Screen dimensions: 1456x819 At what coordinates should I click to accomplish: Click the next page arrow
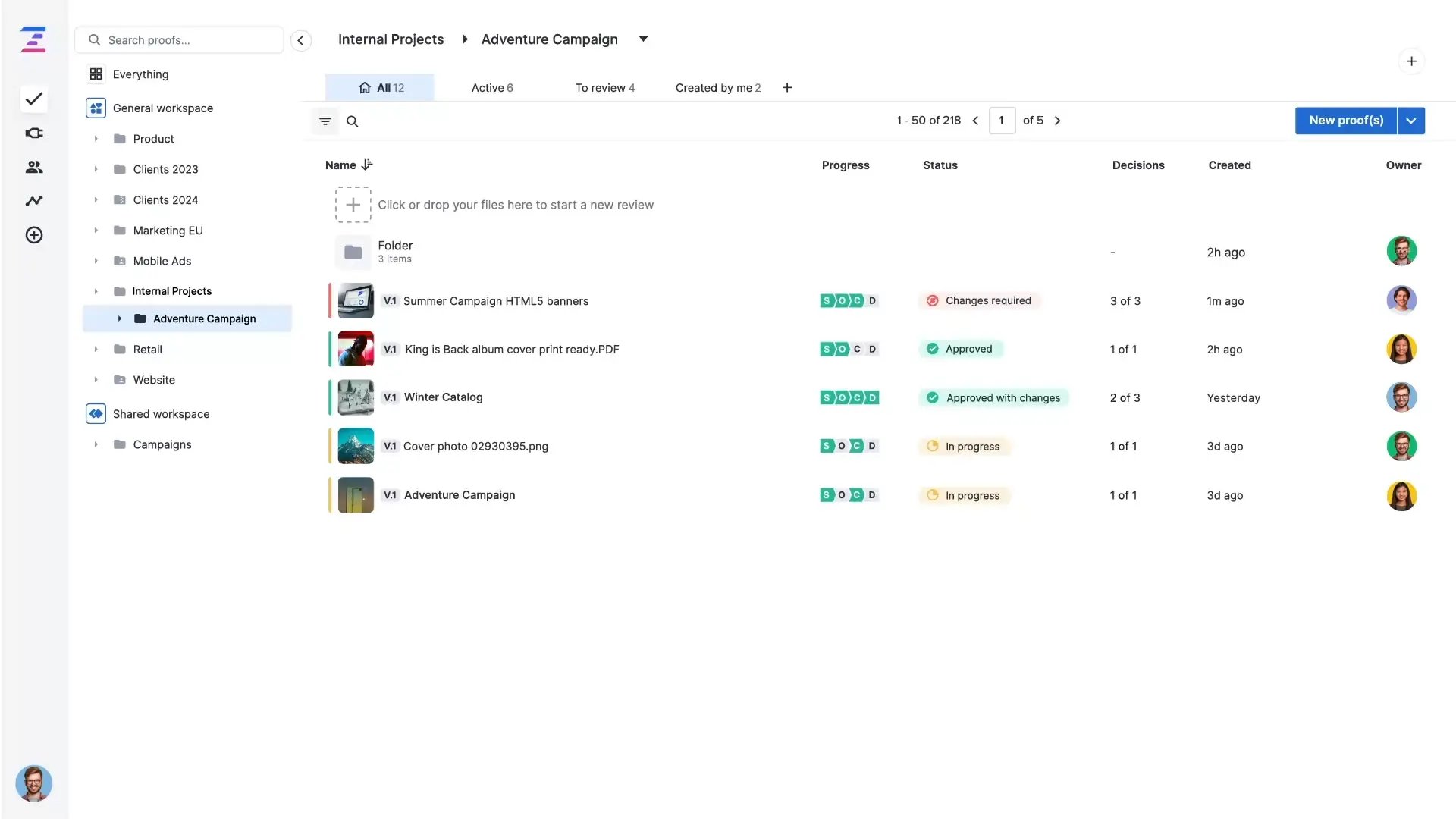[x=1058, y=120]
